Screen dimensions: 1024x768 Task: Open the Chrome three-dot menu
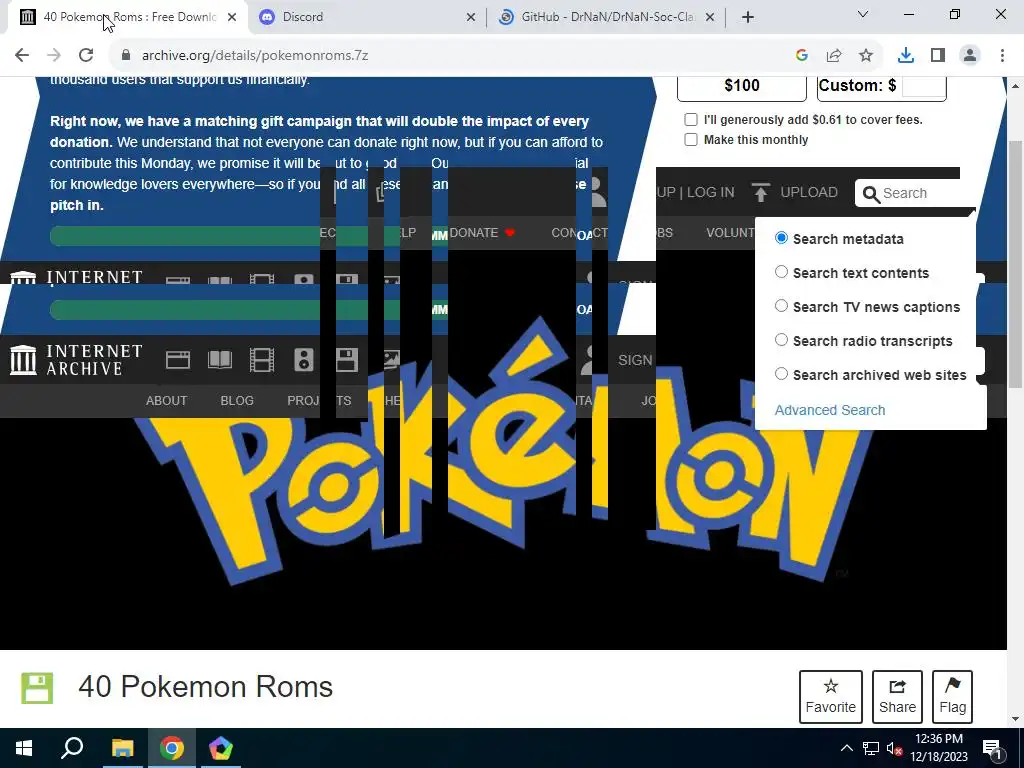1002,55
